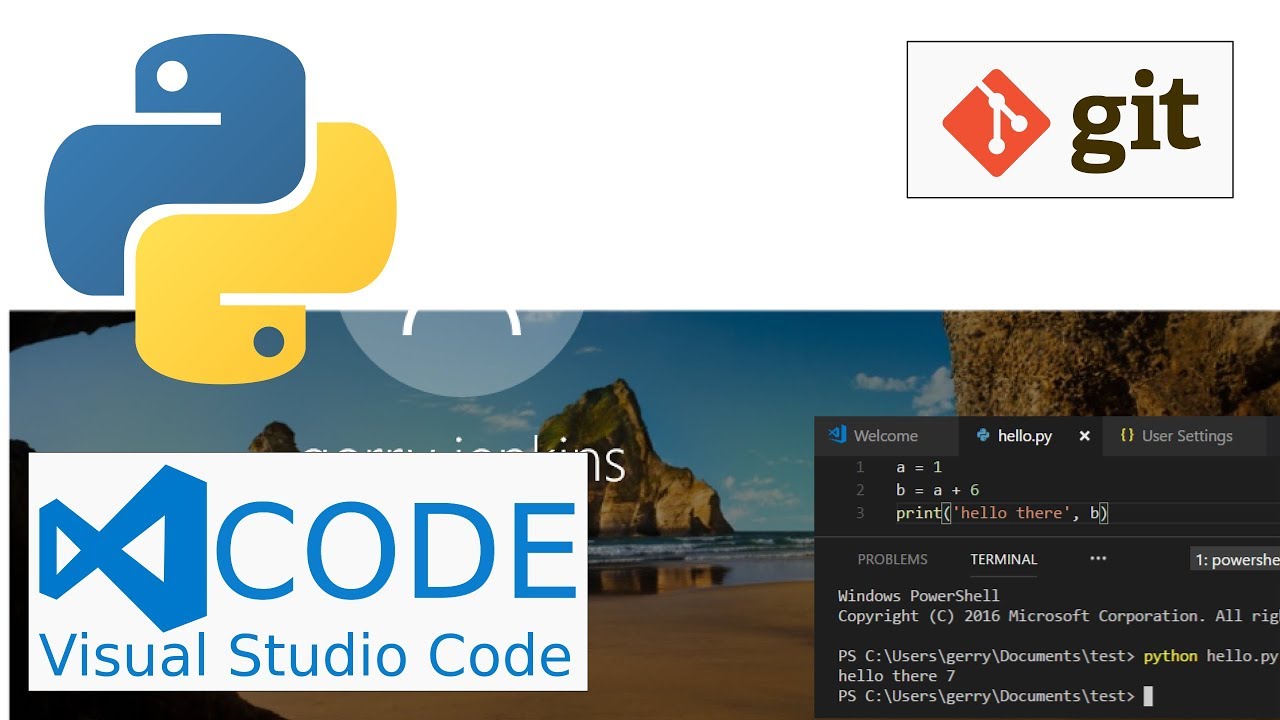This screenshot has height=720, width=1280.
Task: Click 'Windows PowerShell' text in the terminal
Action: 918,596
